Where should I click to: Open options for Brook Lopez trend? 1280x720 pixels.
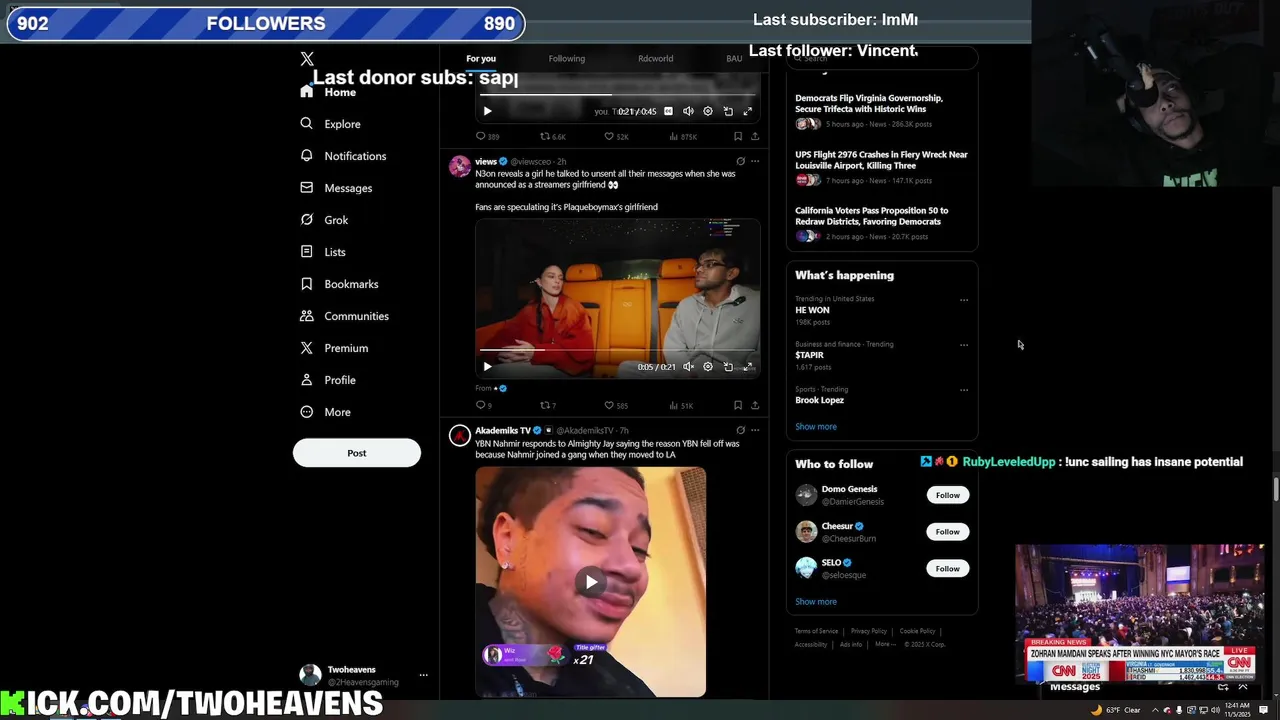point(964,389)
